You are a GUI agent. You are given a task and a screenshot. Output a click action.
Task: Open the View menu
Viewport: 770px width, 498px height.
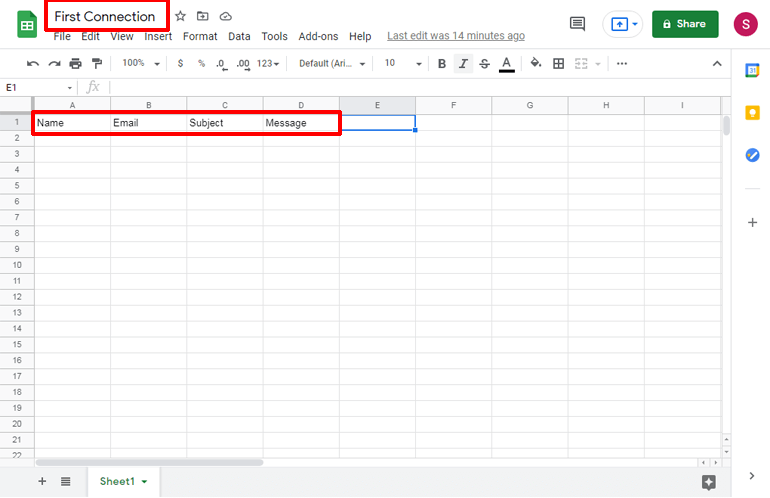(122, 36)
